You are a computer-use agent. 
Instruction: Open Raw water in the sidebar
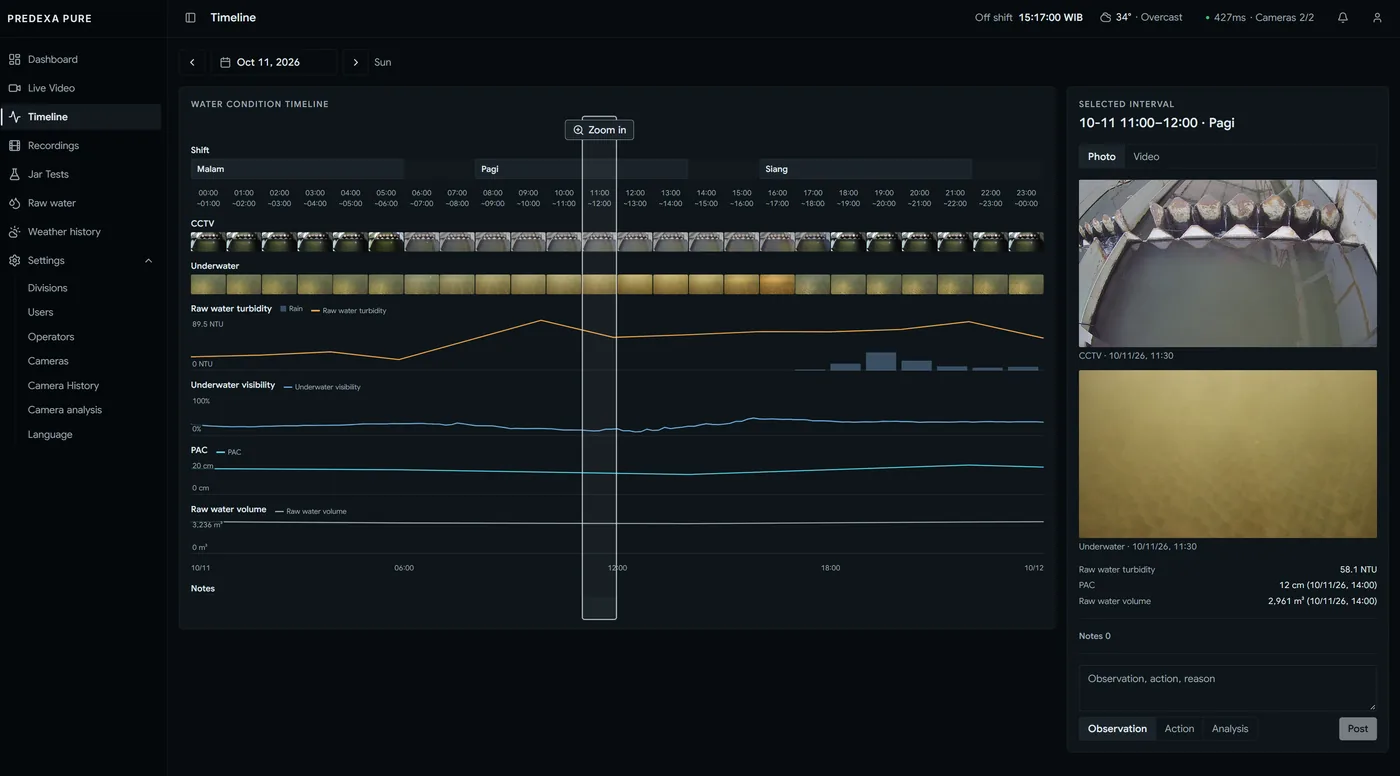81,203
